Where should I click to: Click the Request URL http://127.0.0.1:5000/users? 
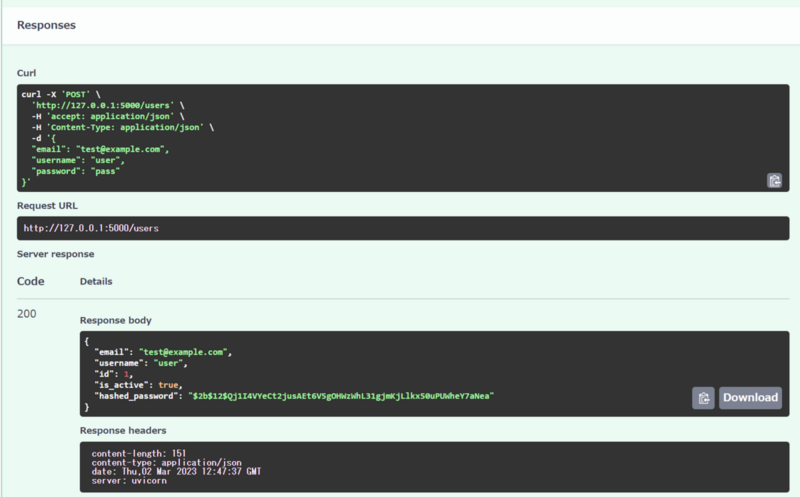tap(91, 228)
